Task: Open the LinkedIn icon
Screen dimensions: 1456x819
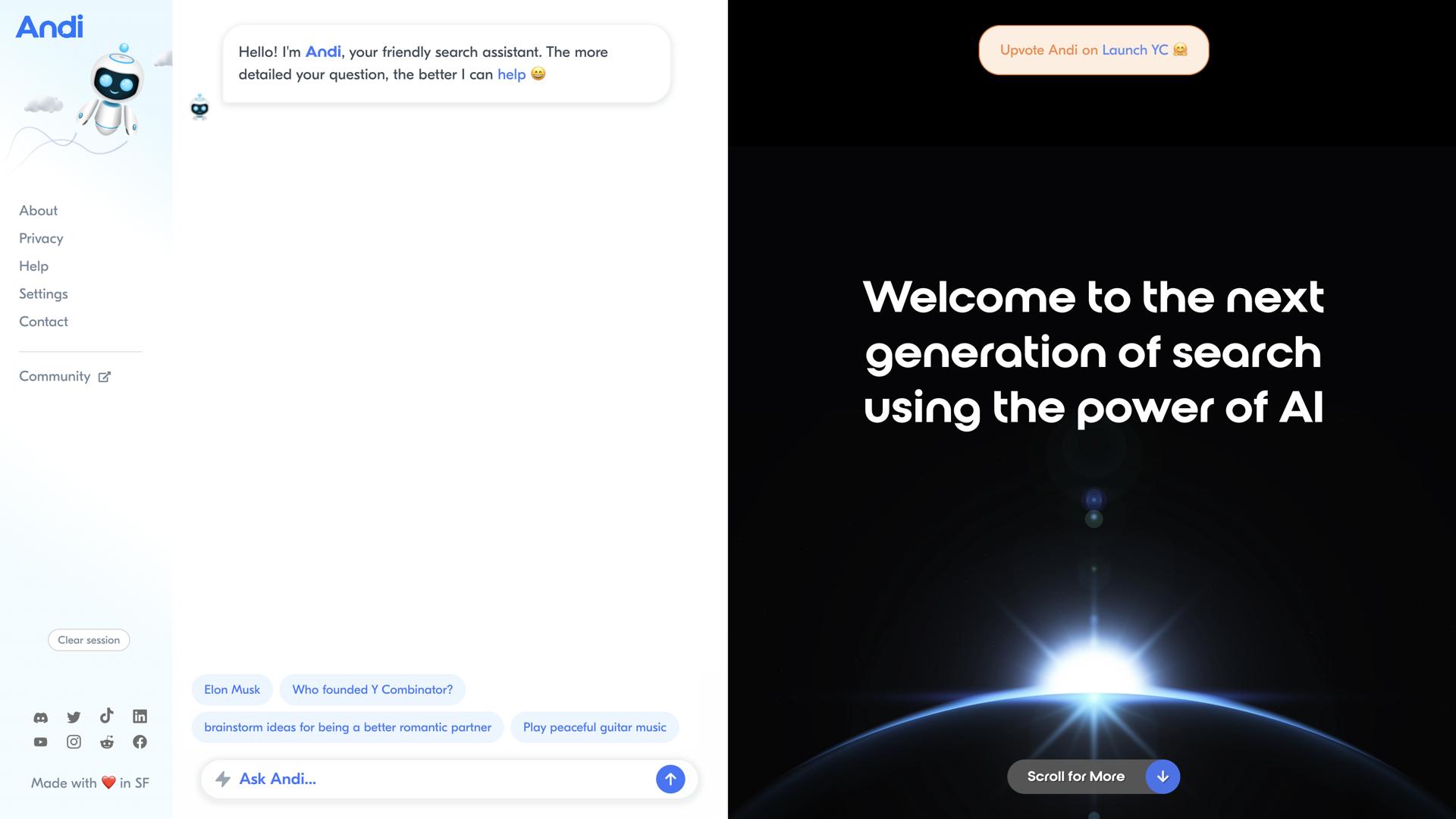Action: tap(140, 717)
